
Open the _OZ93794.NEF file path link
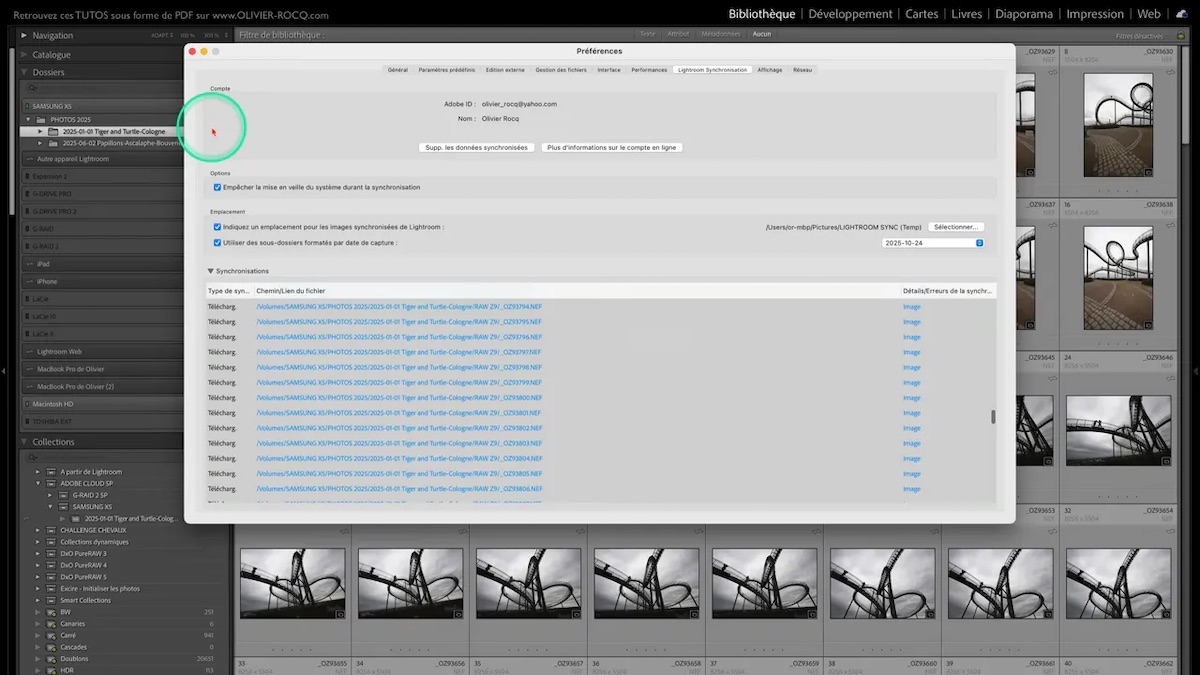pyautogui.click(x=398, y=307)
